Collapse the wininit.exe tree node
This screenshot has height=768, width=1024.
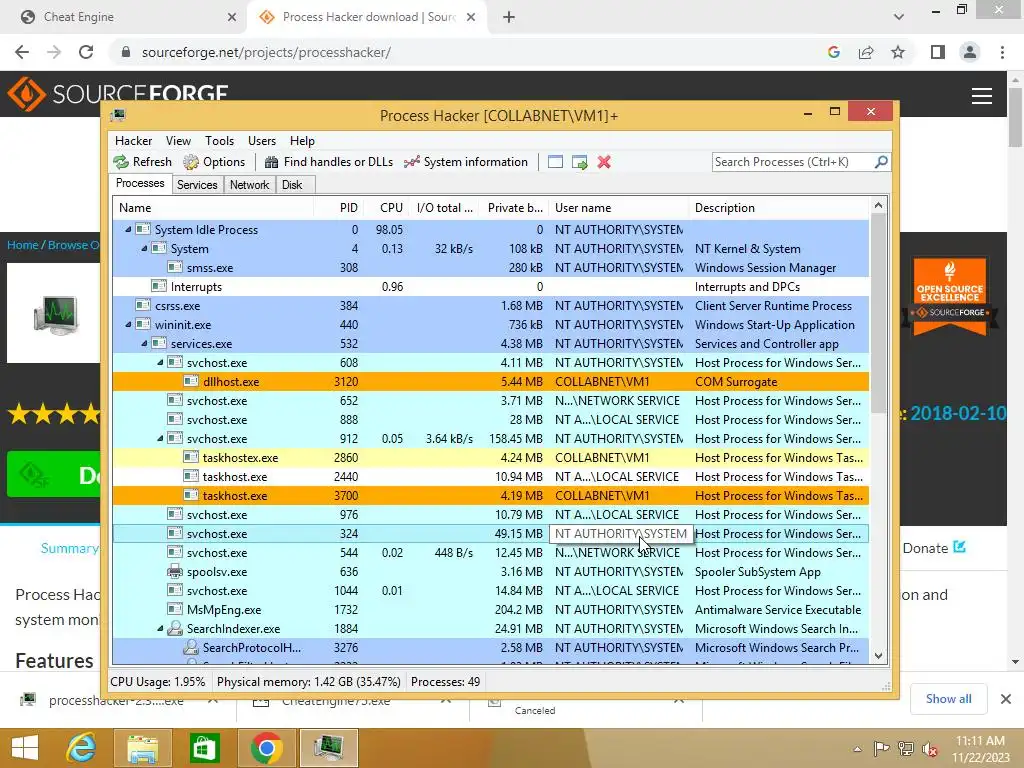pos(128,325)
